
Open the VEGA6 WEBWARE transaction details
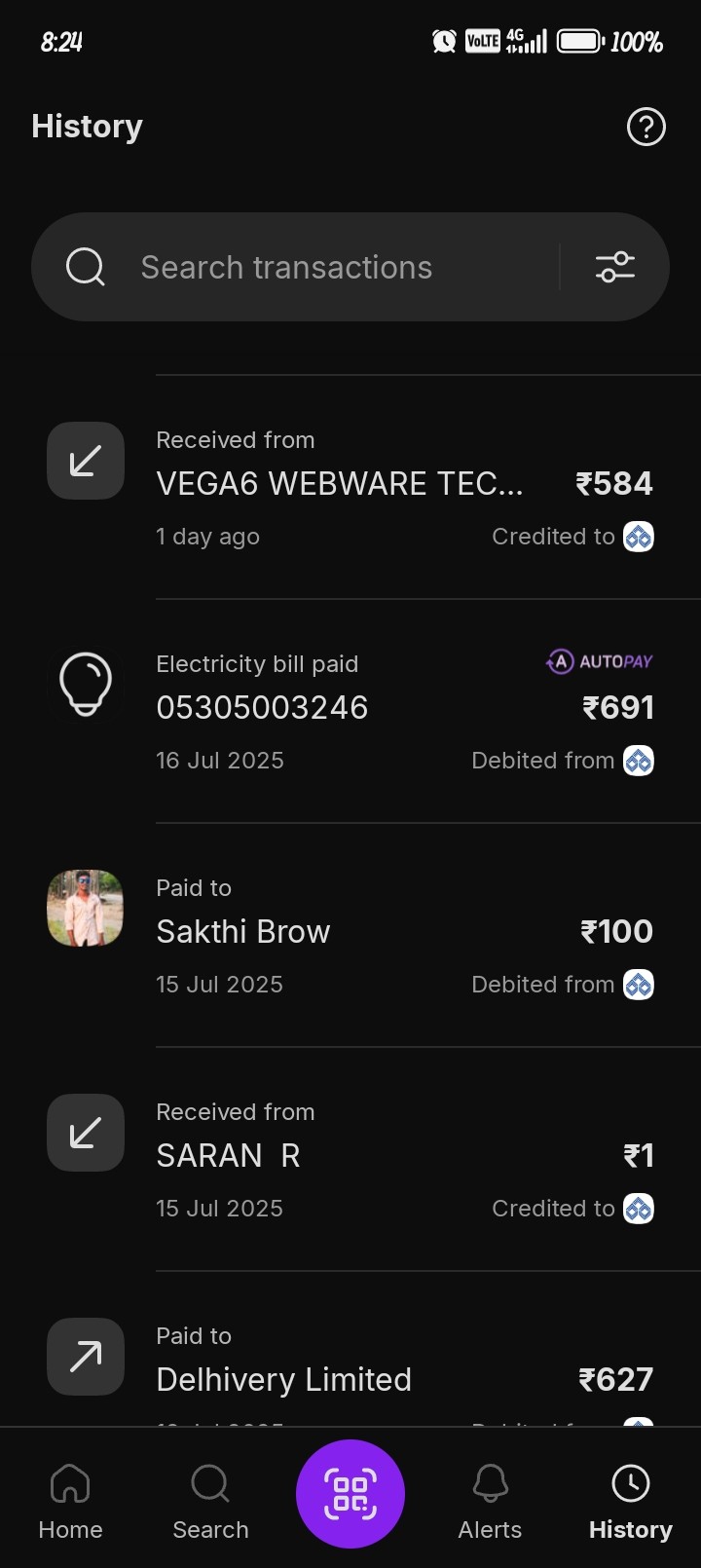(x=339, y=484)
